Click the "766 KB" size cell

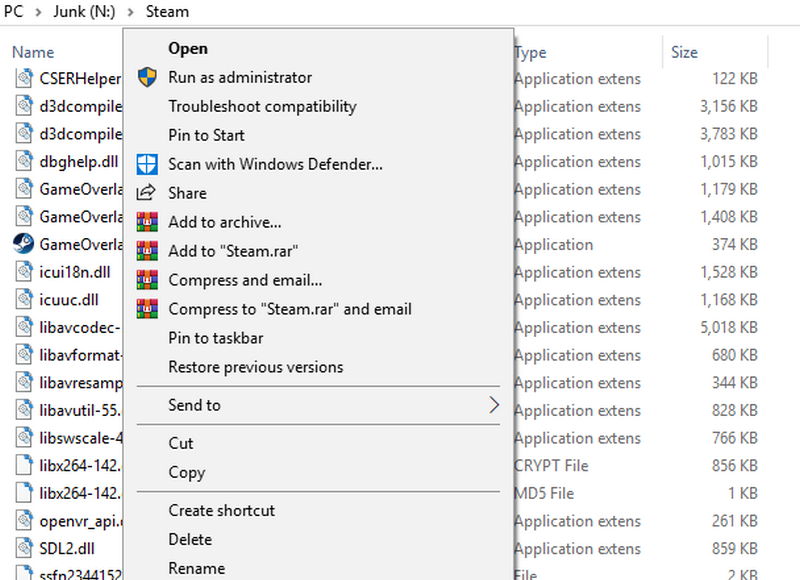[x=735, y=438]
